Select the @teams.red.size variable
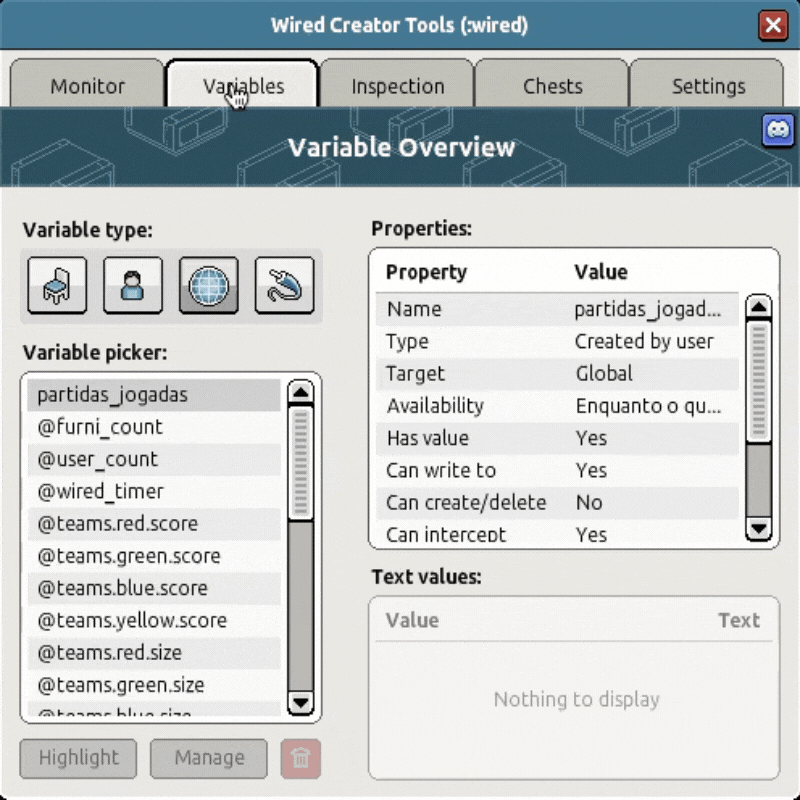The height and width of the screenshot is (800, 800). (x=154, y=653)
